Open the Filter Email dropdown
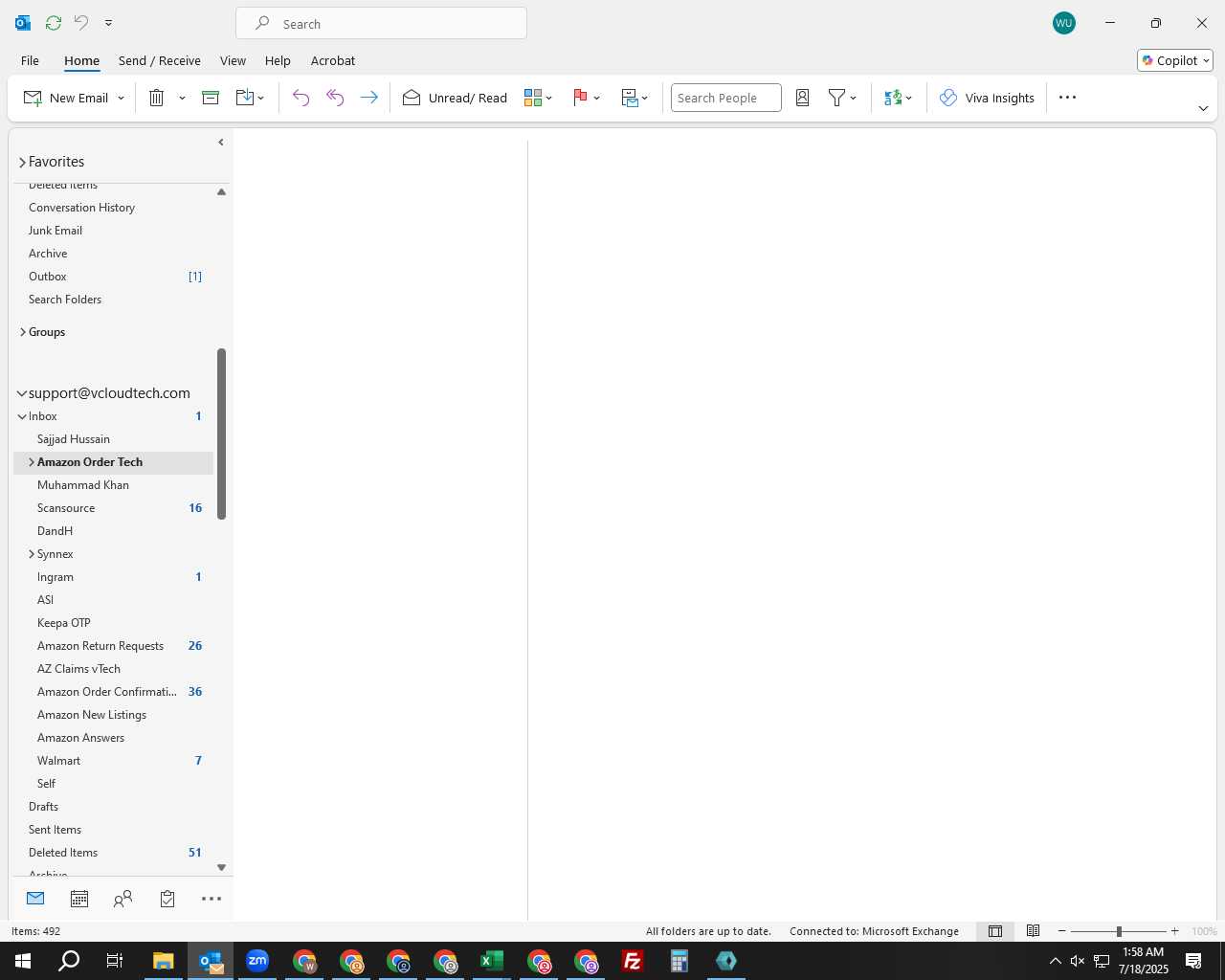1225x980 pixels. (x=842, y=98)
